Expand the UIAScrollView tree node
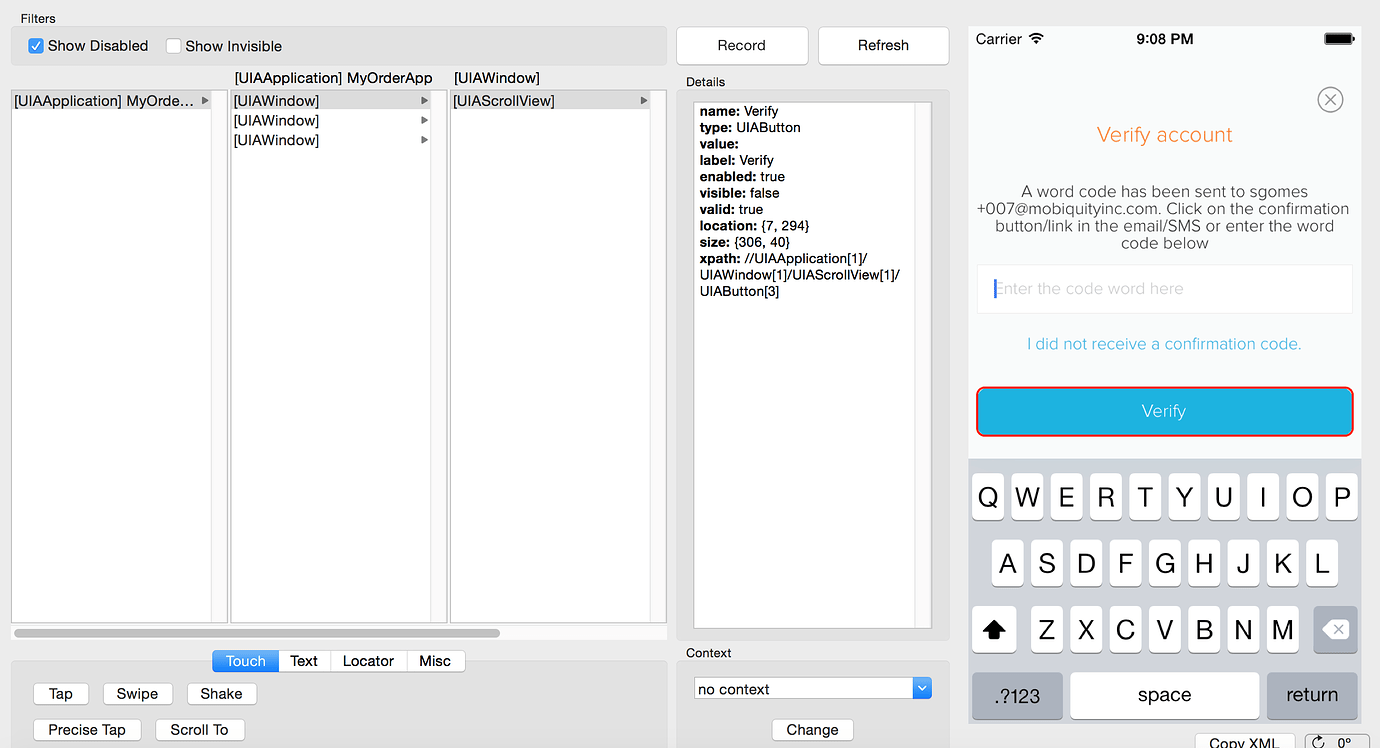1380x748 pixels. (646, 100)
